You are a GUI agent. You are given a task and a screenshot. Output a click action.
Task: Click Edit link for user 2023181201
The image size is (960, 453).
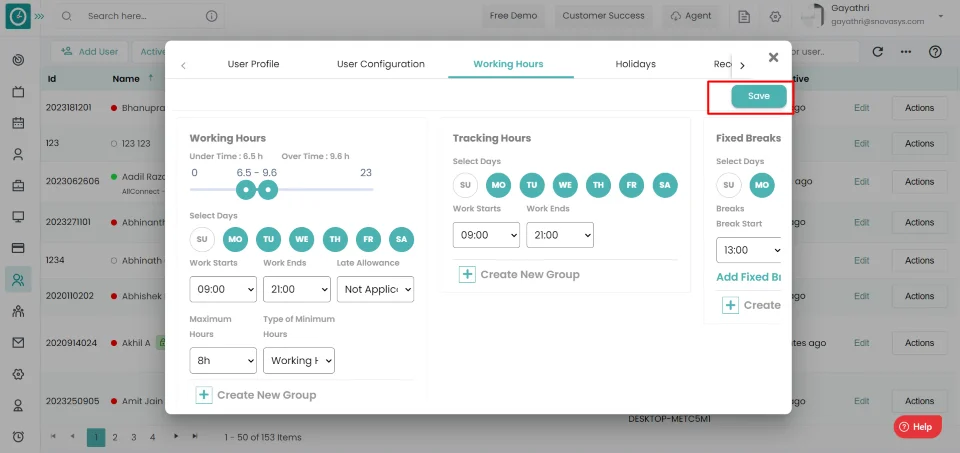pos(861,108)
